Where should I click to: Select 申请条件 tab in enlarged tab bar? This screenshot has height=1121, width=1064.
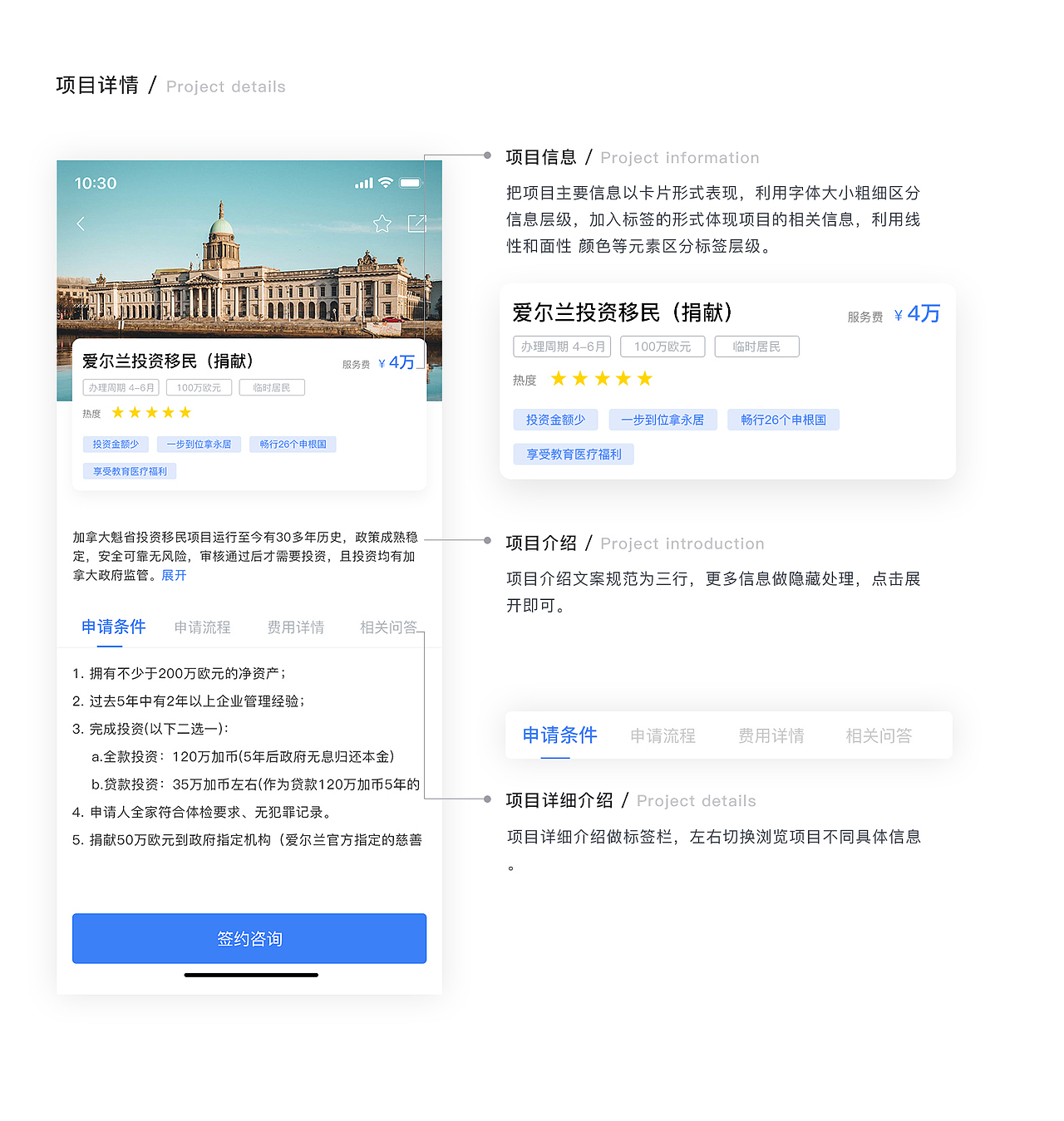point(559,735)
